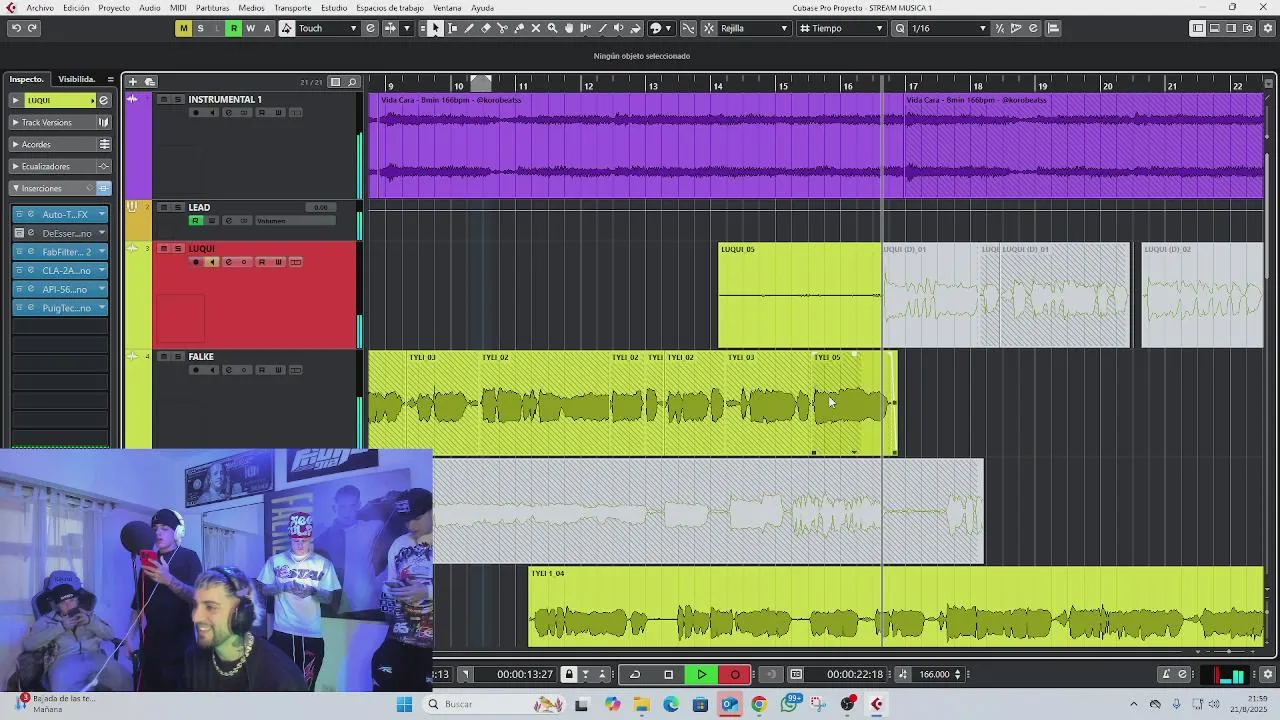
Task: Open Google Chrome from the taskbar
Action: coord(759,704)
